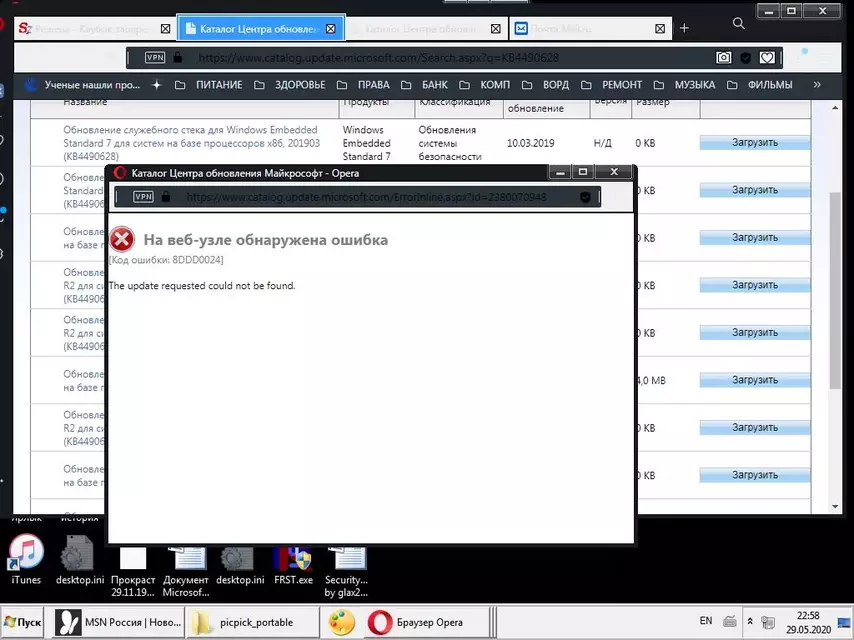This screenshot has height=640, width=854.
Task: Click the keyboard icon in system tray
Action: point(730,621)
